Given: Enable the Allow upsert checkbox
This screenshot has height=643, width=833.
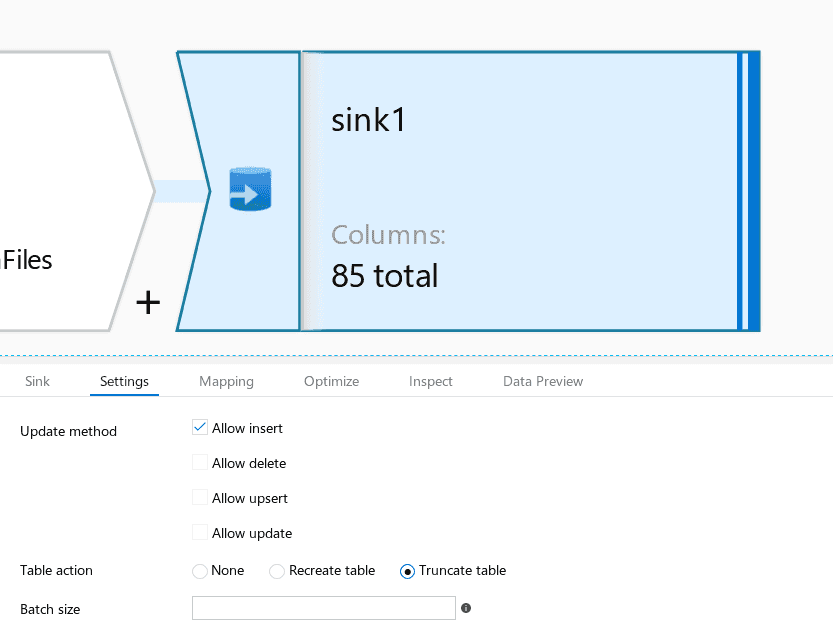Looking at the screenshot, I should (200, 497).
